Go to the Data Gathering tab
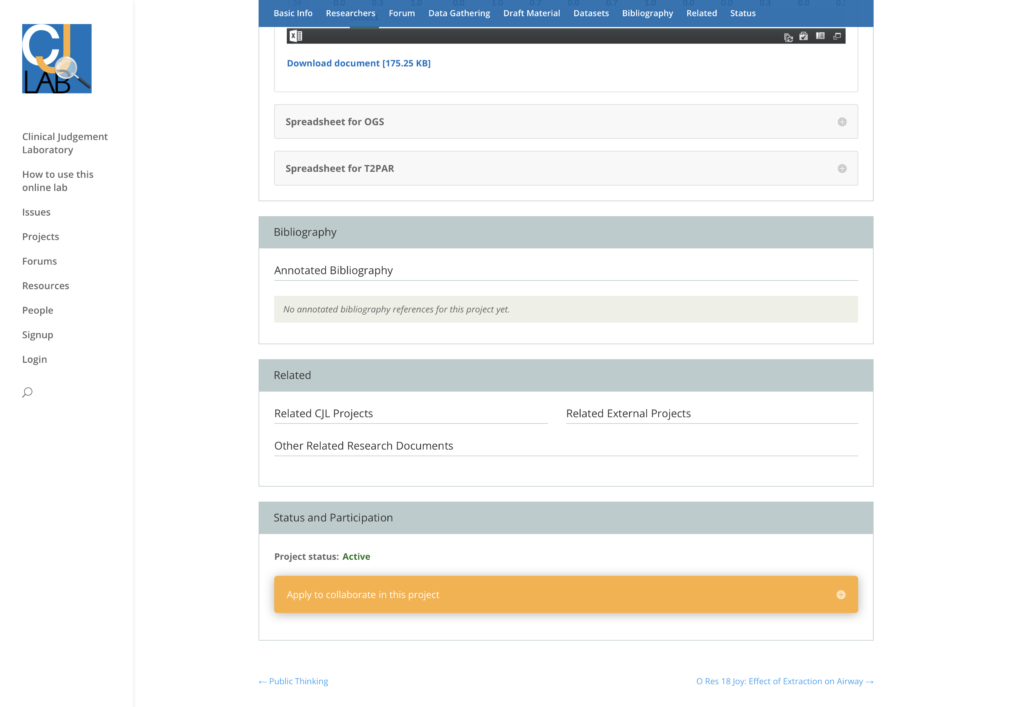 pyautogui.click(x=459, y=13)
